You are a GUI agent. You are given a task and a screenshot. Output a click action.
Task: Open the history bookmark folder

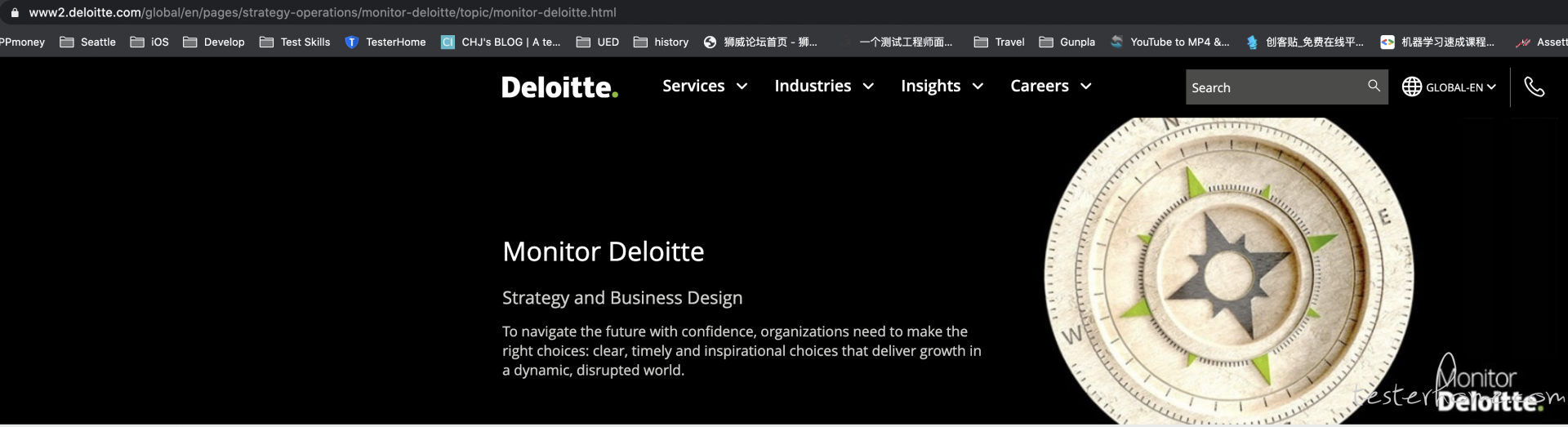661,42
